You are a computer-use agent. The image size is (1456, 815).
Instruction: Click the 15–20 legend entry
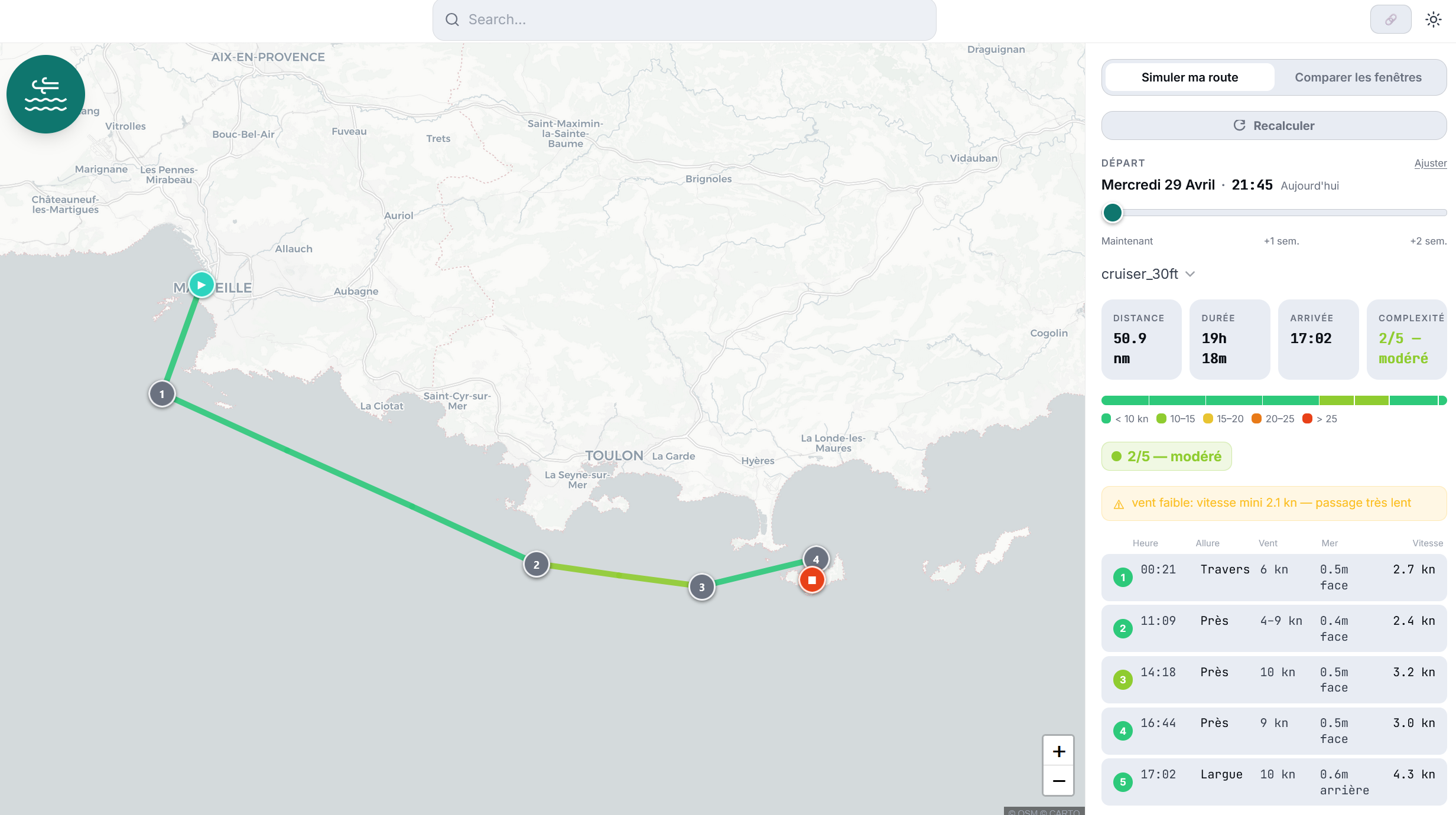(1223, 419)
